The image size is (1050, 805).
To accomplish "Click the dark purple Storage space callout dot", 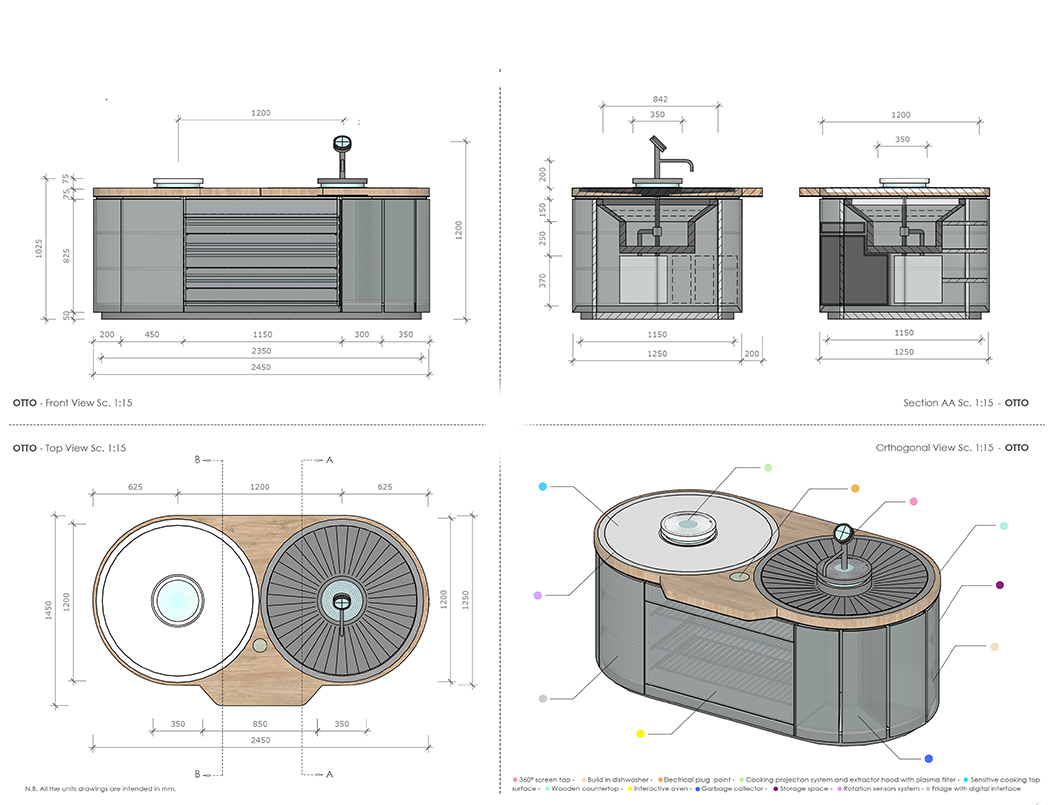I will pyautogui.click(x=999, y=585).
